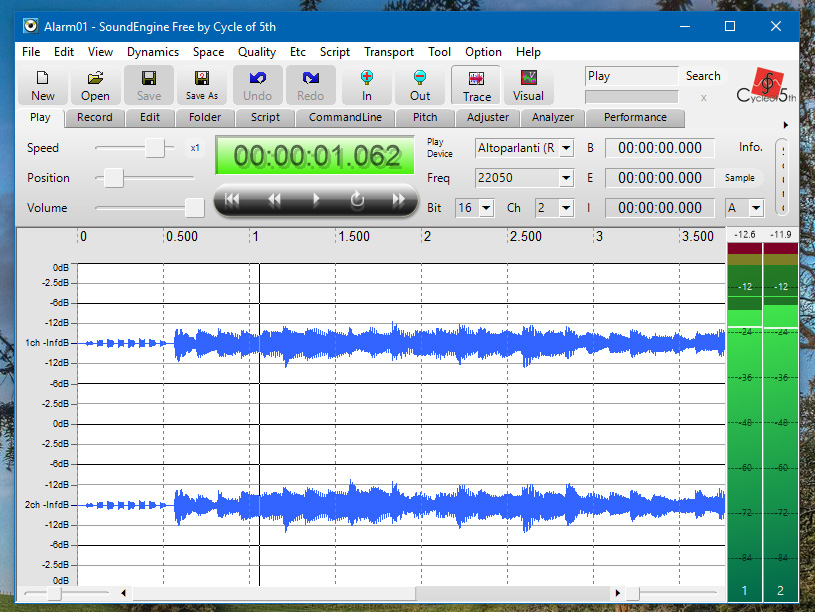815x612 pixels.
Task: Switch to the Analyzer tab
Action: (x=553, y=118)
